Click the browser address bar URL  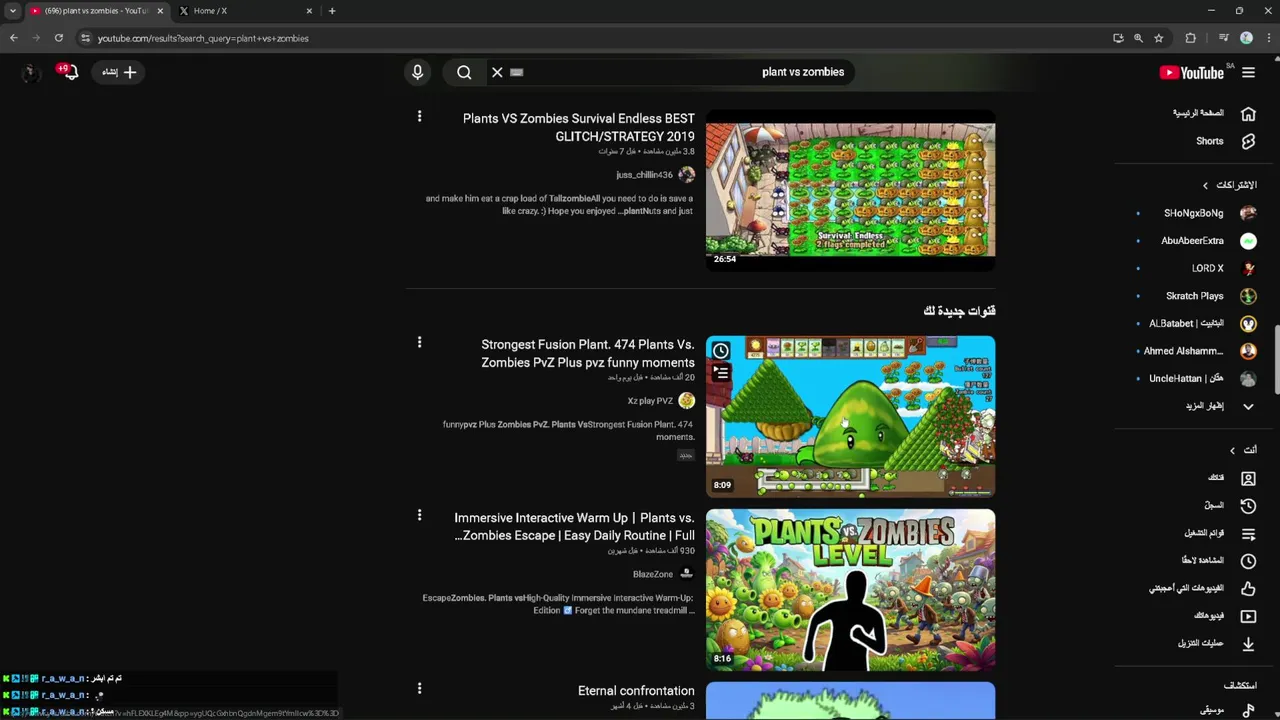(x=203, y=38)
